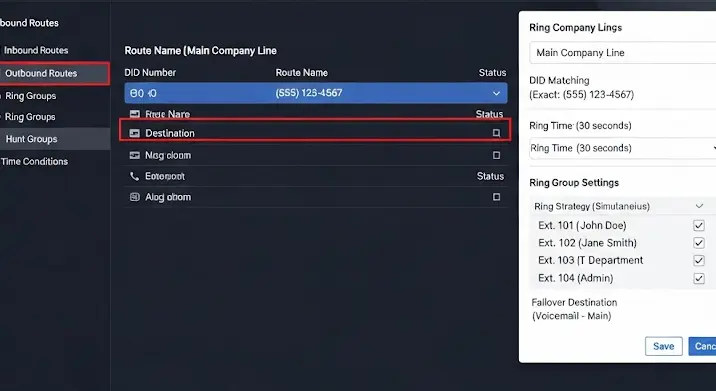
Task: Open the Ring Time (30 seconds) combo box
Action: coord(623,148)
